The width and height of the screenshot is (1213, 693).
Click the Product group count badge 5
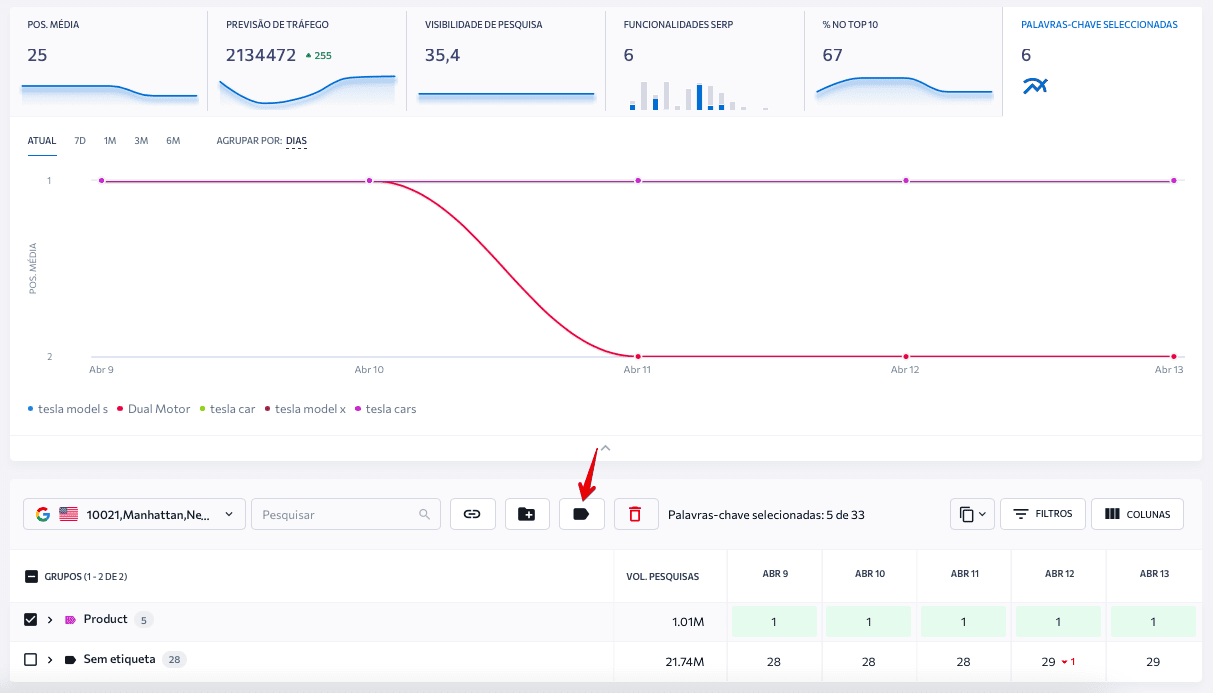point(144,620)
